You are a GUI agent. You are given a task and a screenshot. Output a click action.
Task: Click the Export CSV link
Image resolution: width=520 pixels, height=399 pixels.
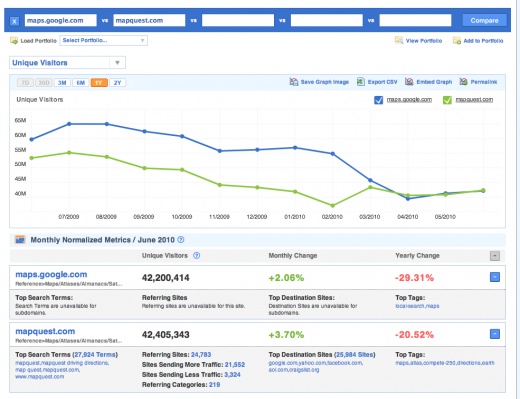click(x=382, y=82)
